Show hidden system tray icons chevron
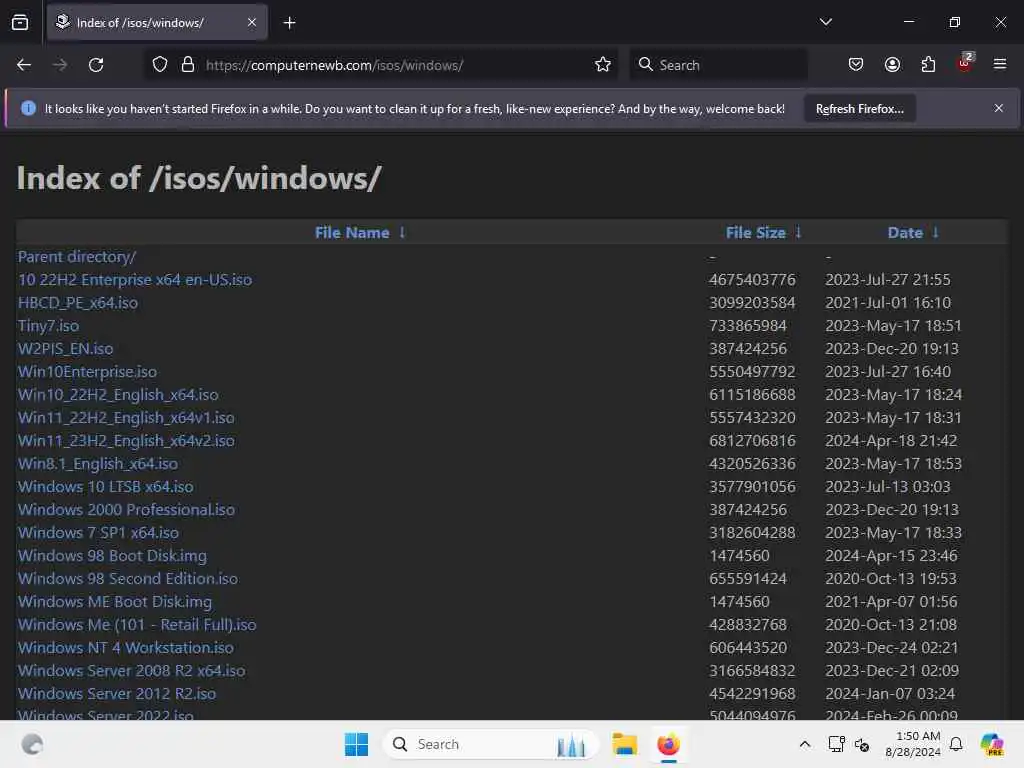The image size is (1024, 768). click(805, 744)
